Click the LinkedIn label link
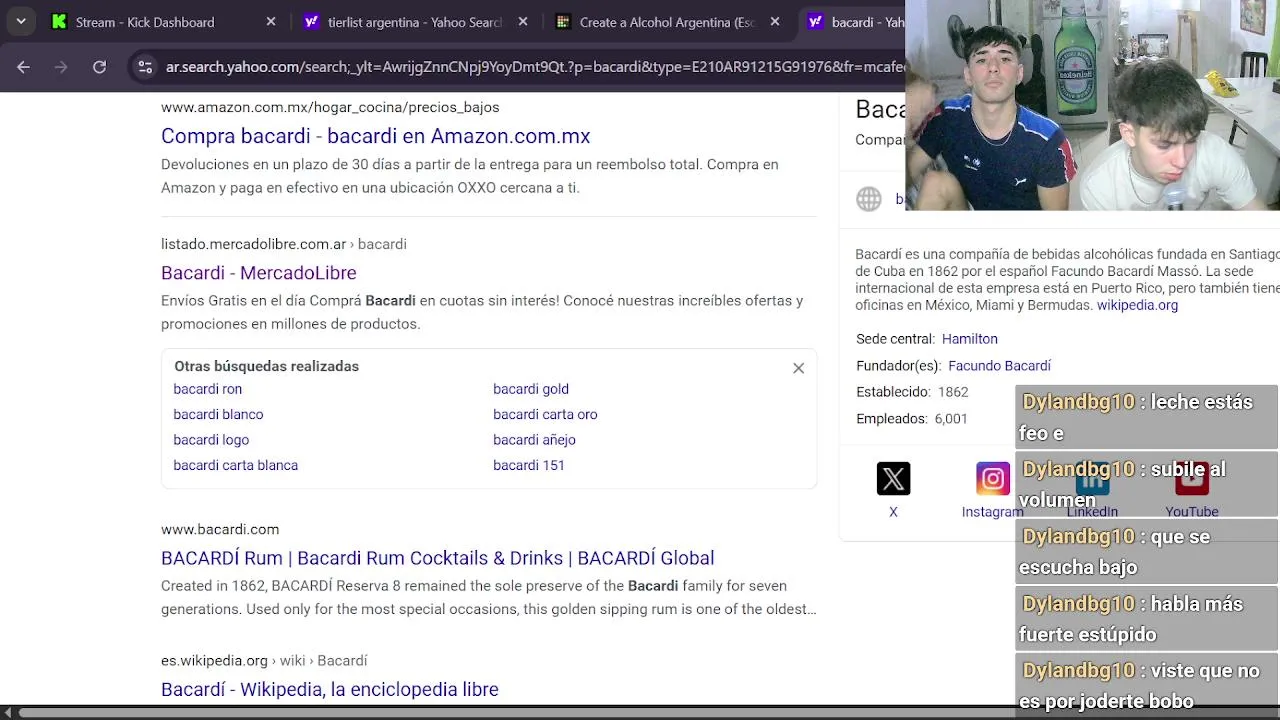Screen dimensions: 1280x720 1092,512
